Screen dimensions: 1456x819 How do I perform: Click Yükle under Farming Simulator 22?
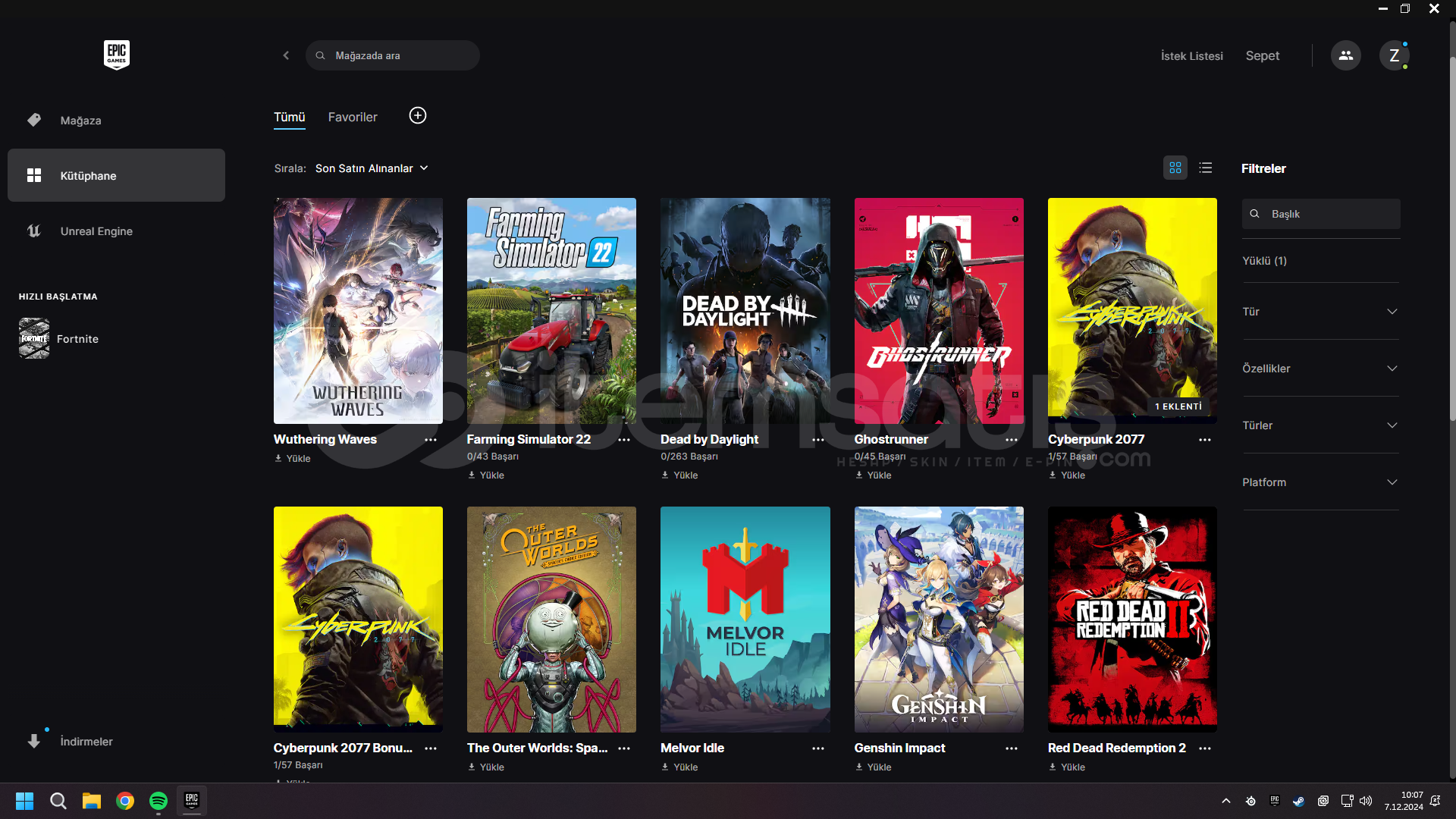click(486, 475)
